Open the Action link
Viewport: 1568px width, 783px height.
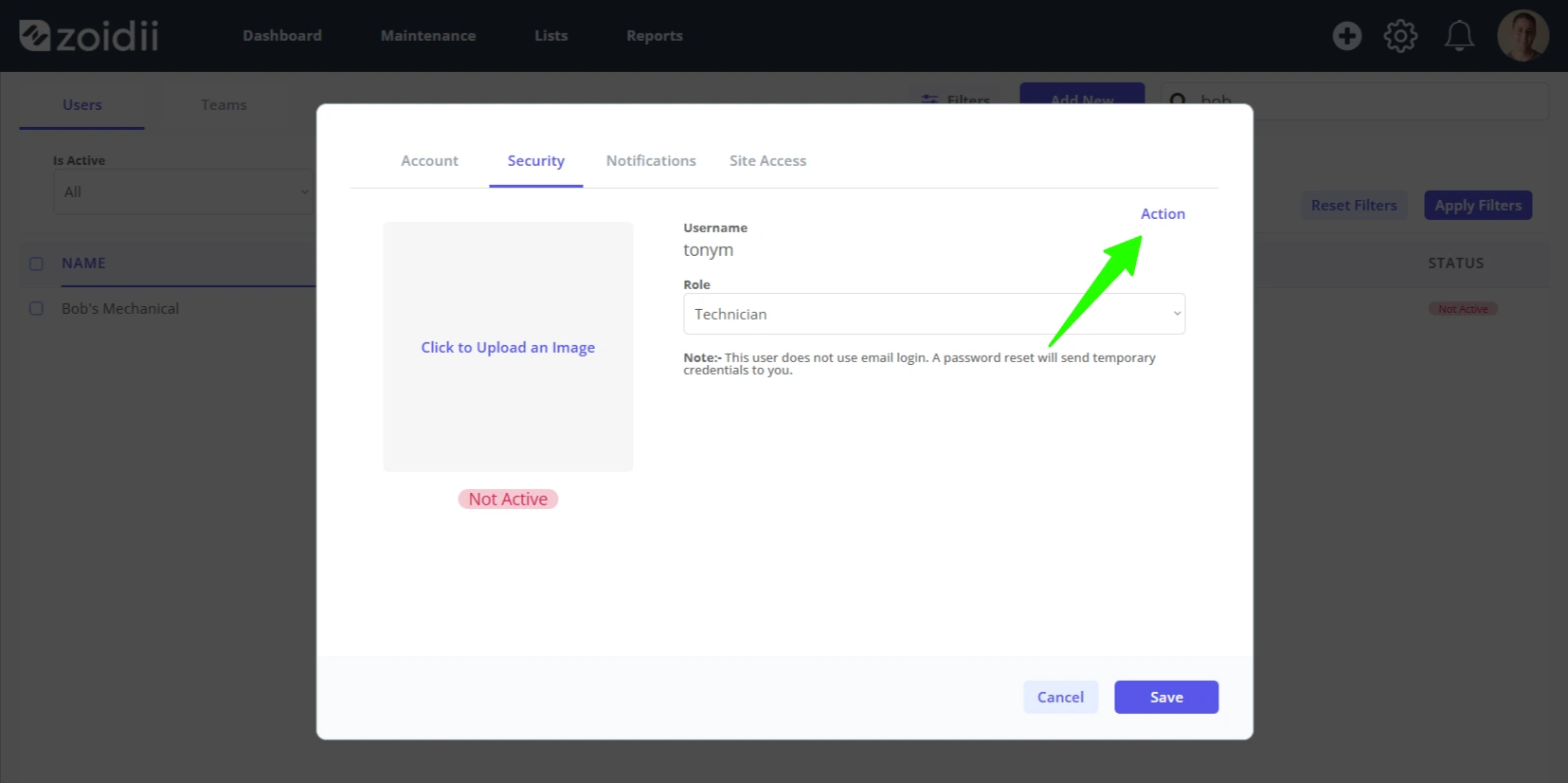click(x=1162, y=214)
